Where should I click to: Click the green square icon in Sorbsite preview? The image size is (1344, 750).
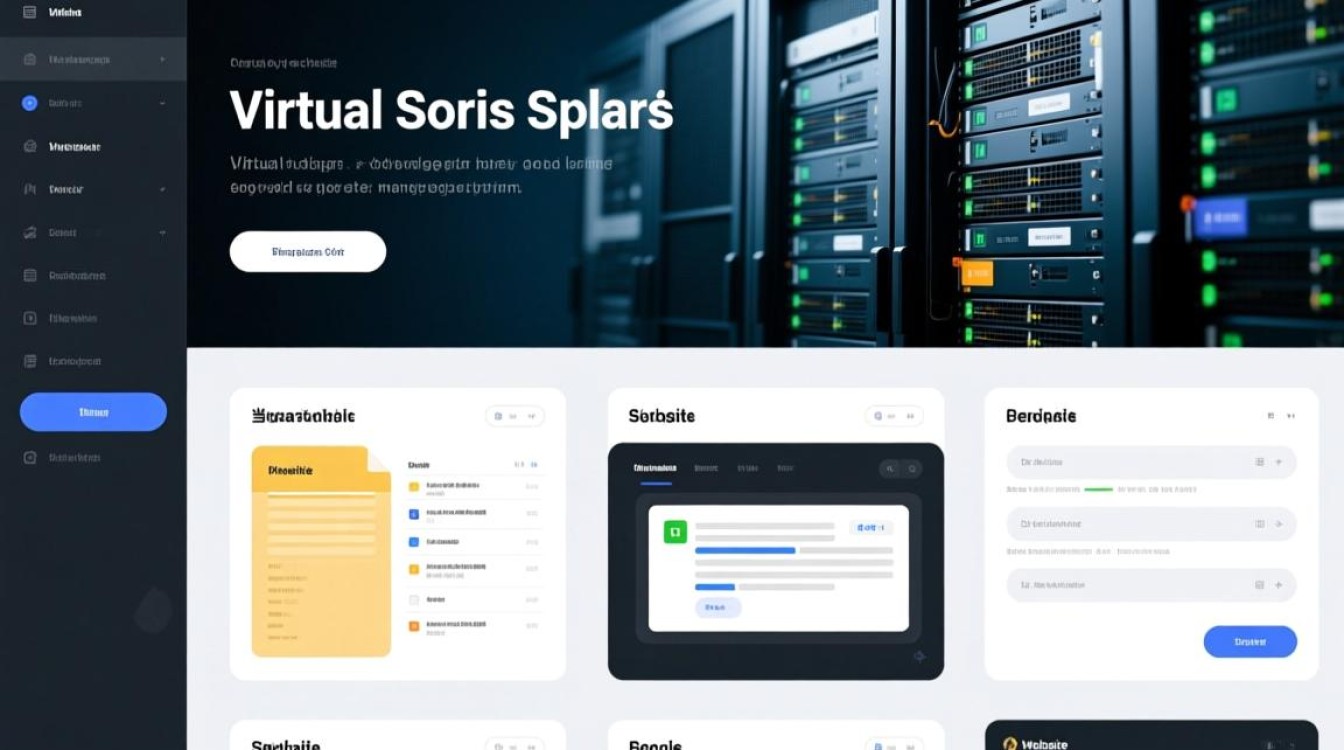675,531
